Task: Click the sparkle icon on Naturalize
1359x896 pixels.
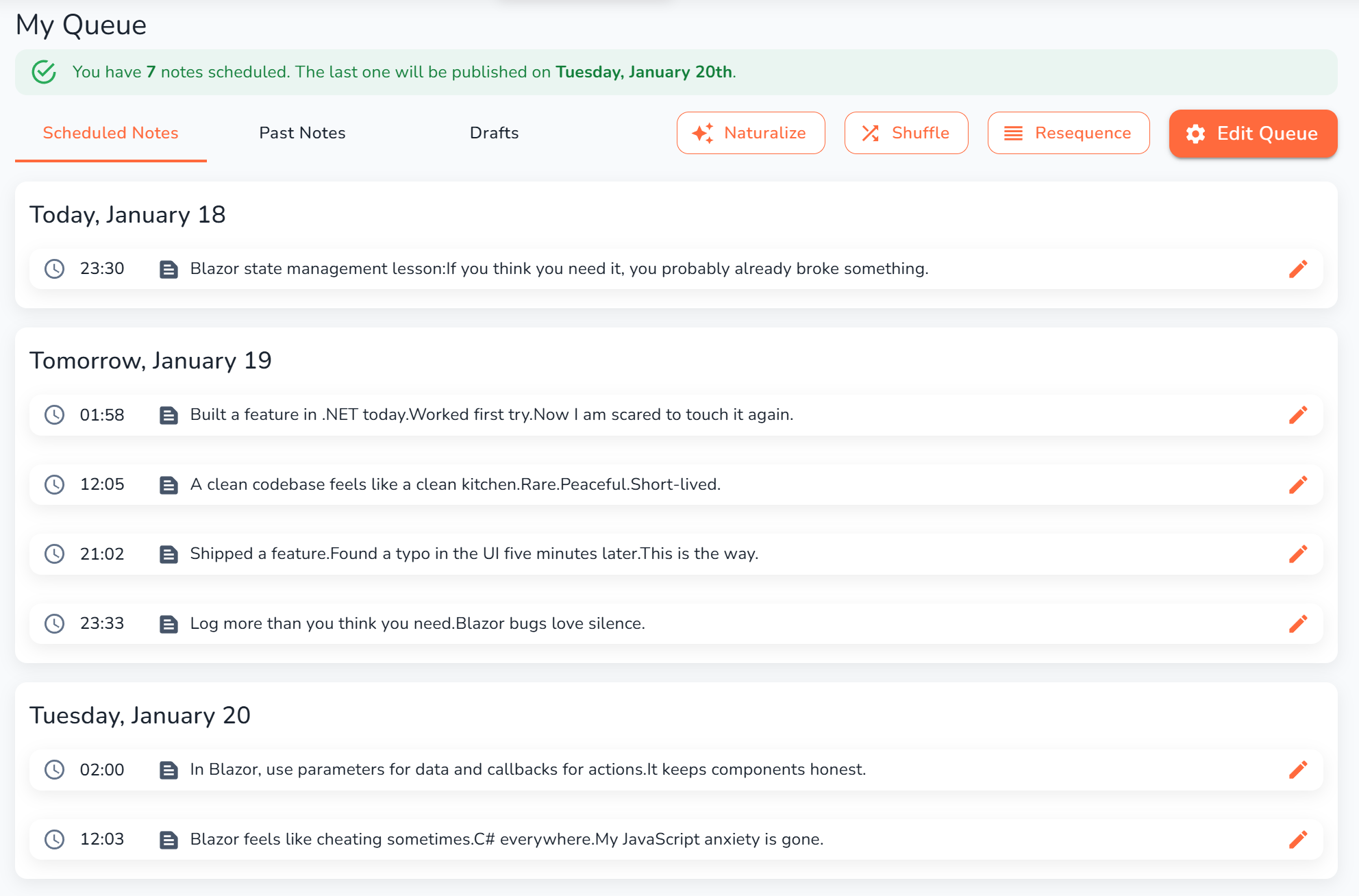Action: tap(702, 133)
